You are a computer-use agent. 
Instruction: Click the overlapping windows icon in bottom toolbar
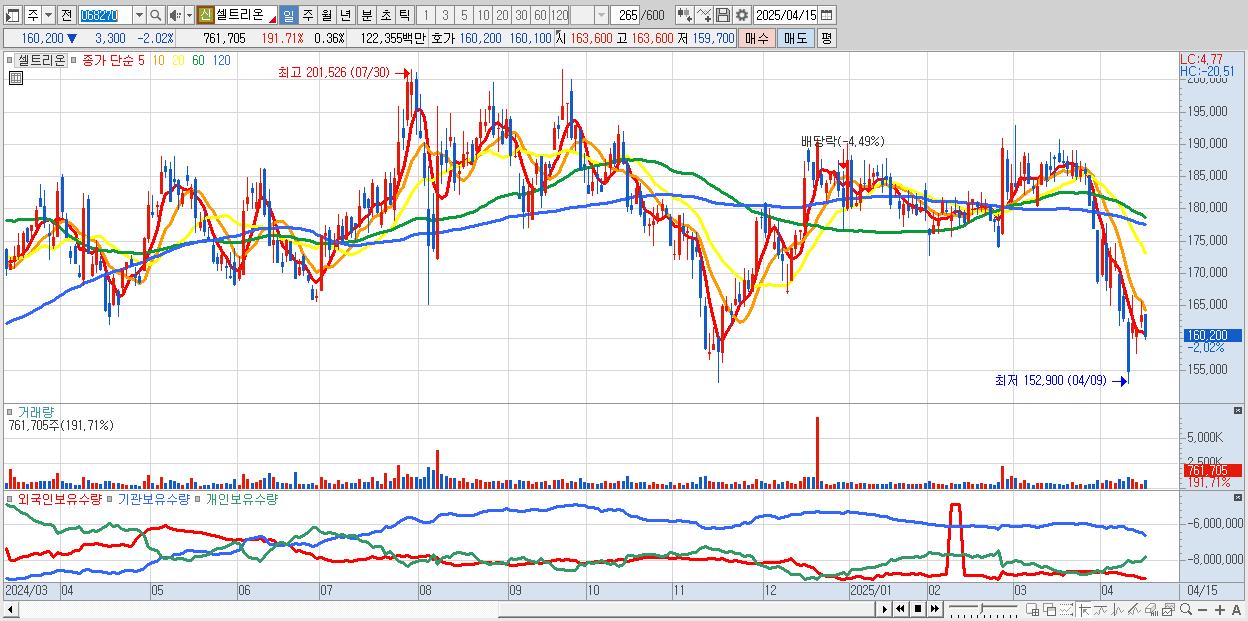click(1050, 610)
